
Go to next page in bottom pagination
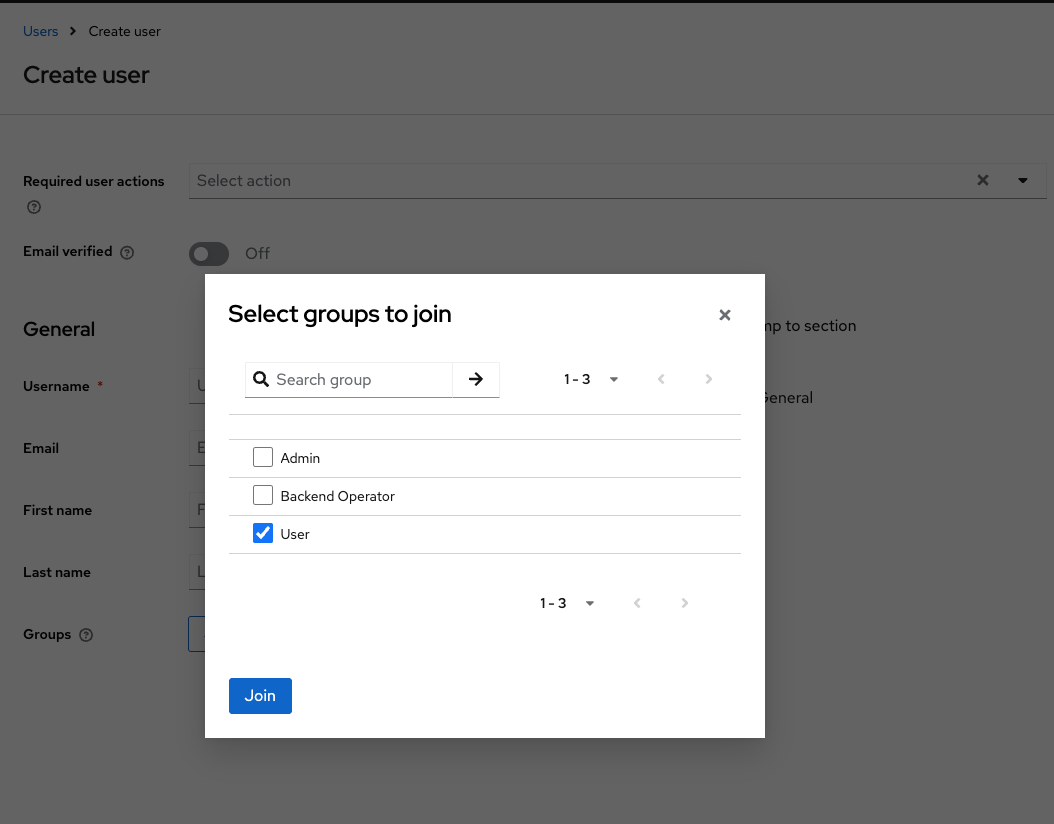[x=684, y=604]
